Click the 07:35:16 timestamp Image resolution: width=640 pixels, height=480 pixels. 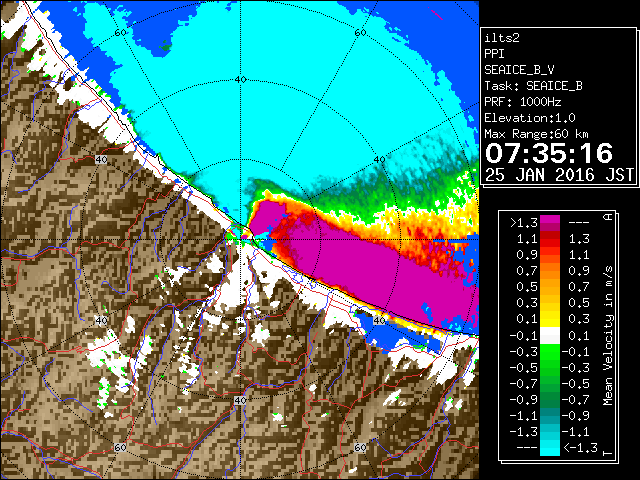point(549,153)
